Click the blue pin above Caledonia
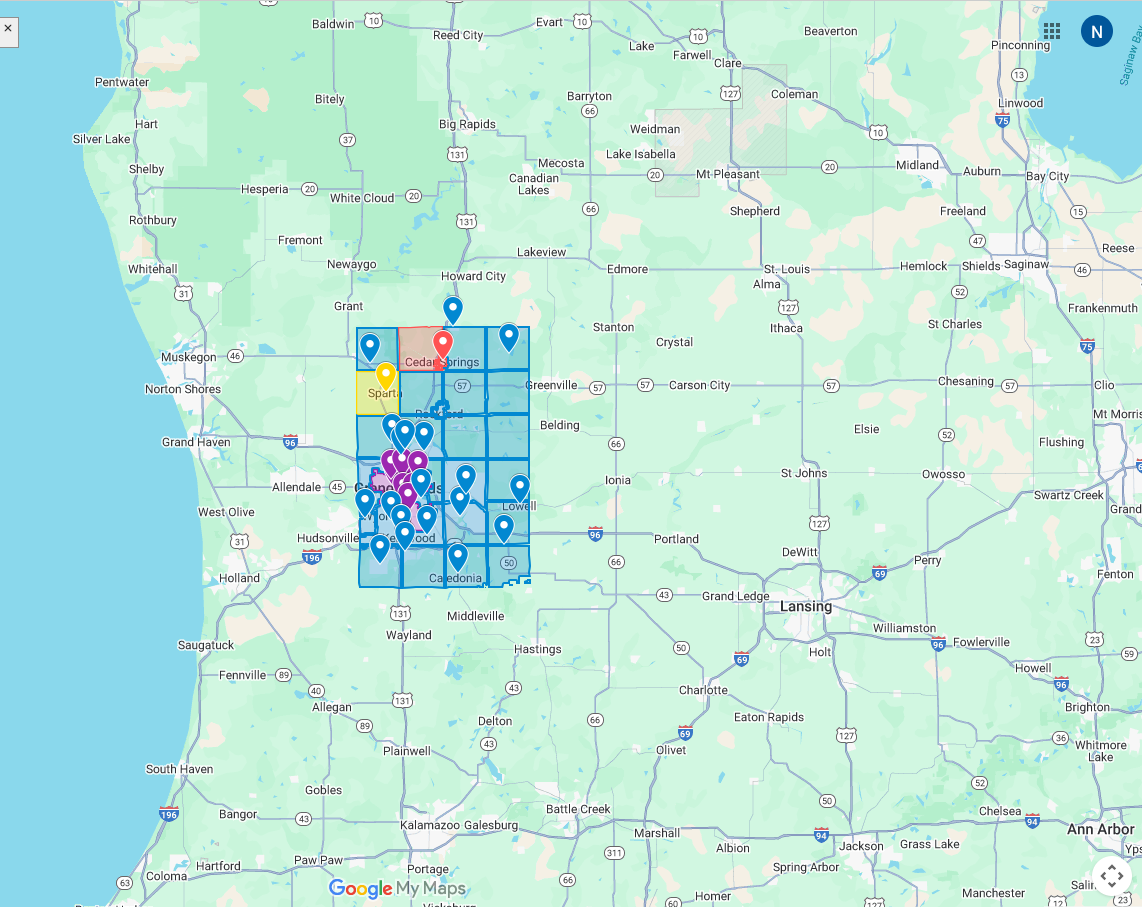 (x=457, y=556)
